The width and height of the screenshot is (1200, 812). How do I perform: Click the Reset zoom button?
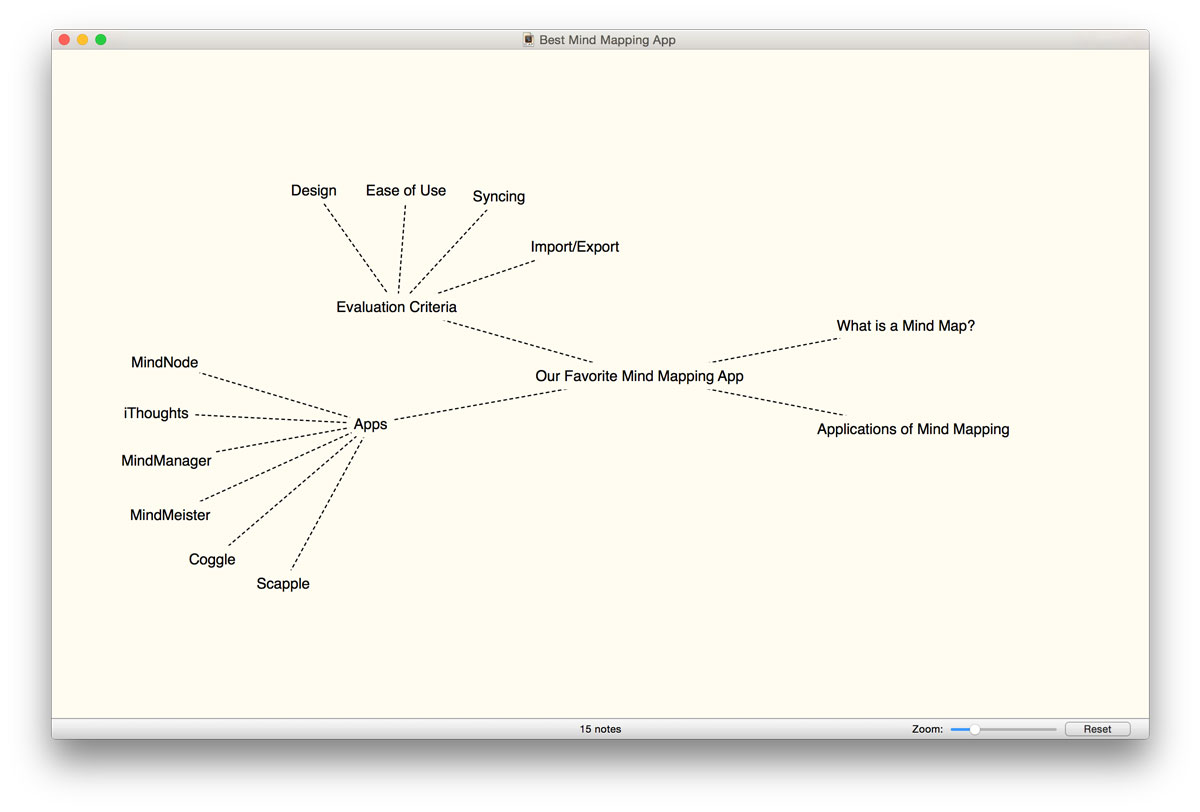(1097, 729)
